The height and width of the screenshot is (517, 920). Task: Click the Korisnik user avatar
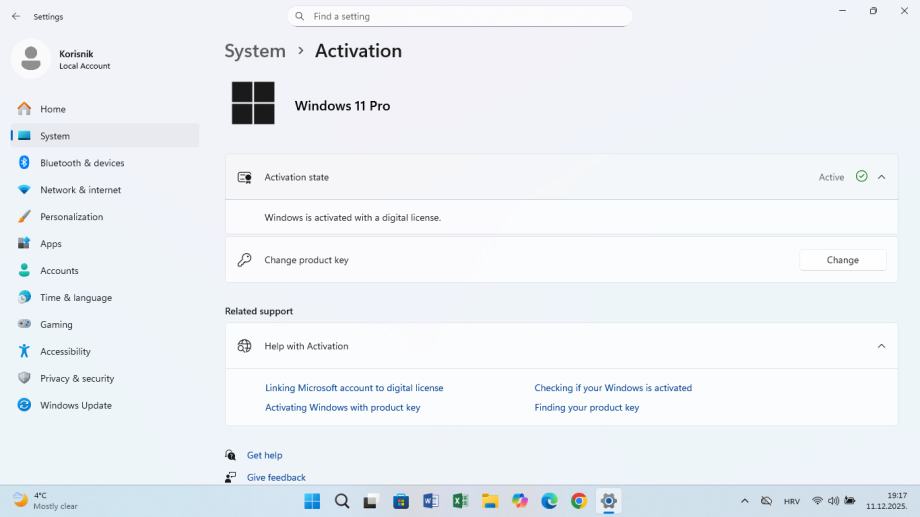(x=31, y=59)
